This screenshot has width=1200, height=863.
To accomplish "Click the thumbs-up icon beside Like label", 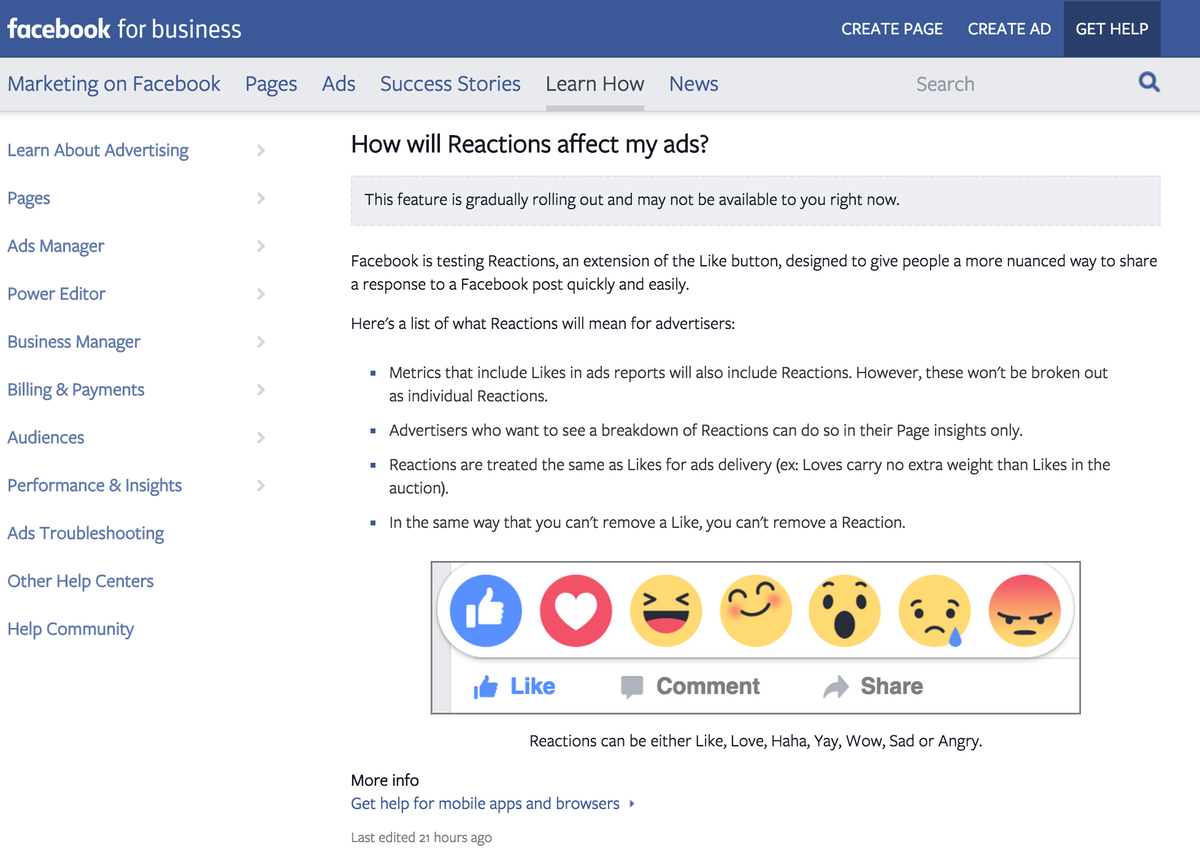I will 486,686.
